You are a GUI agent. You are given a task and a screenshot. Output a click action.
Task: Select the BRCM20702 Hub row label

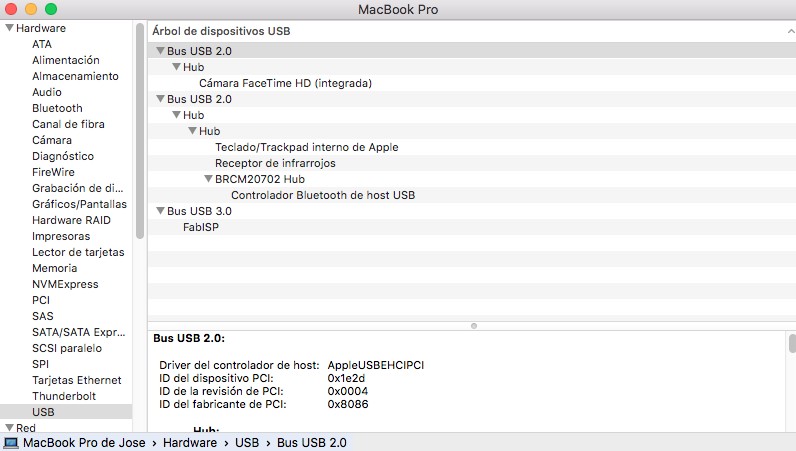click(259, 179)
